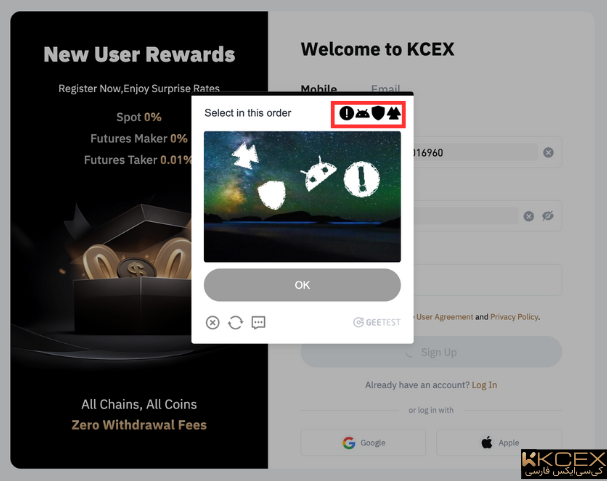The image size is (607, 481).
Task: Click the double-tree arrow shape in captcha image
Action: [245, 156]
